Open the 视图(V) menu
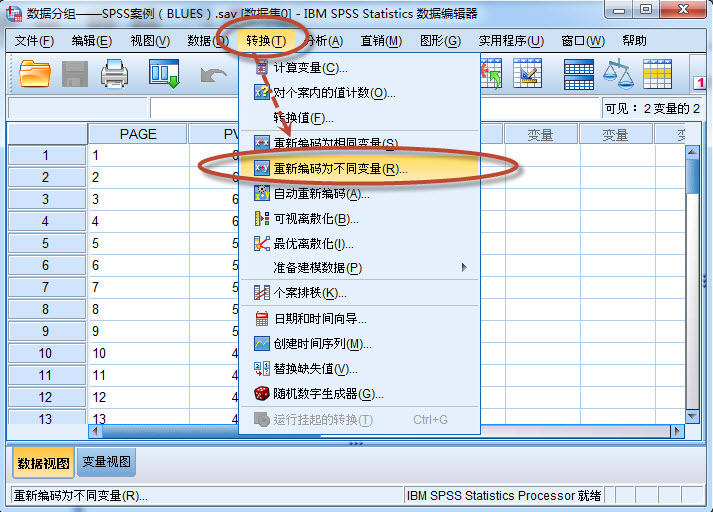This screenshot has height=512, width=713. coord(150,41)
